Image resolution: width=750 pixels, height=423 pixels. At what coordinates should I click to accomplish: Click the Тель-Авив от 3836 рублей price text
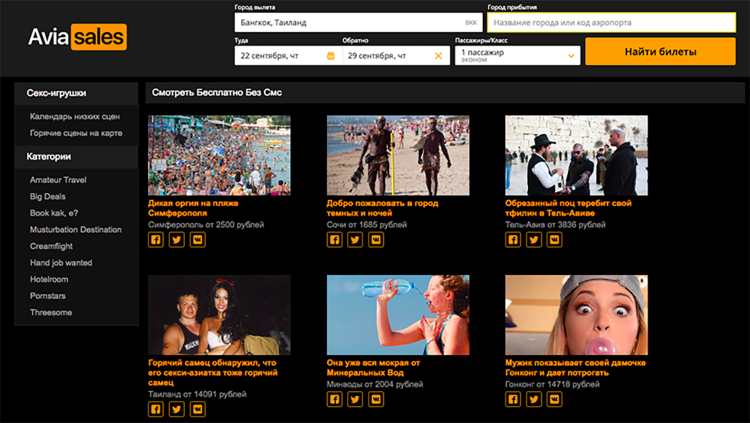coord(555,225)
